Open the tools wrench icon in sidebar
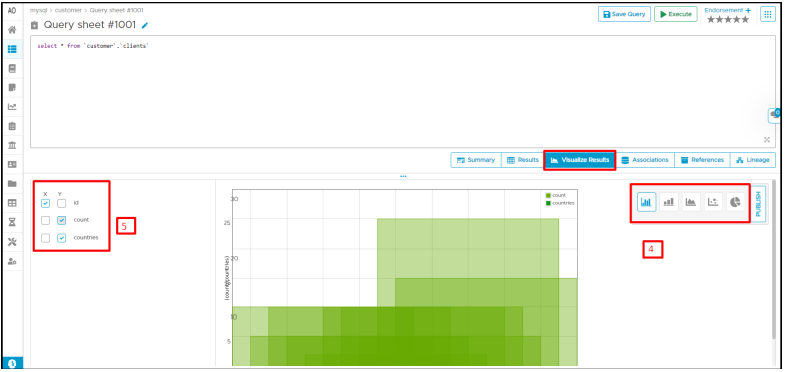 12,242
